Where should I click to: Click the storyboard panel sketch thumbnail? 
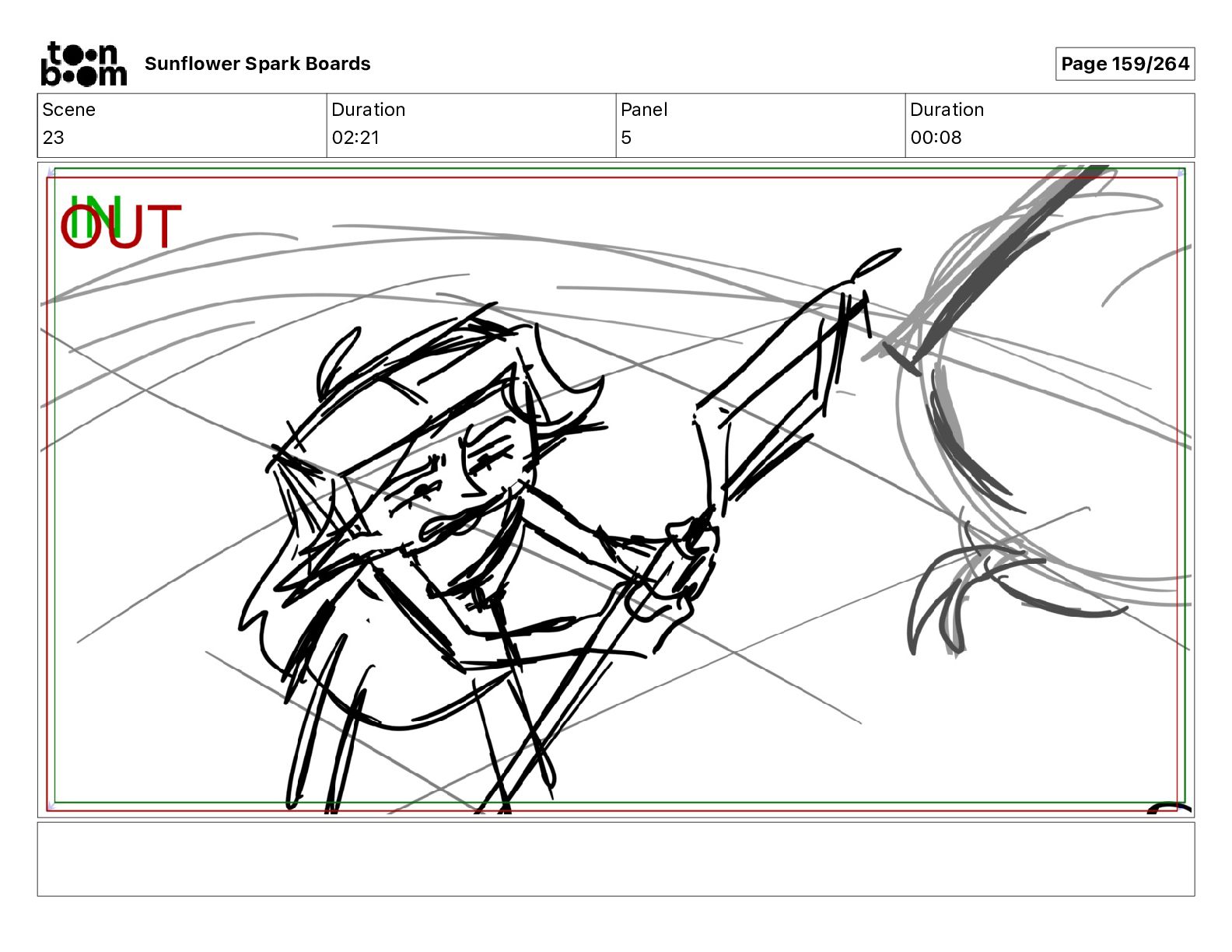point(616,490)
